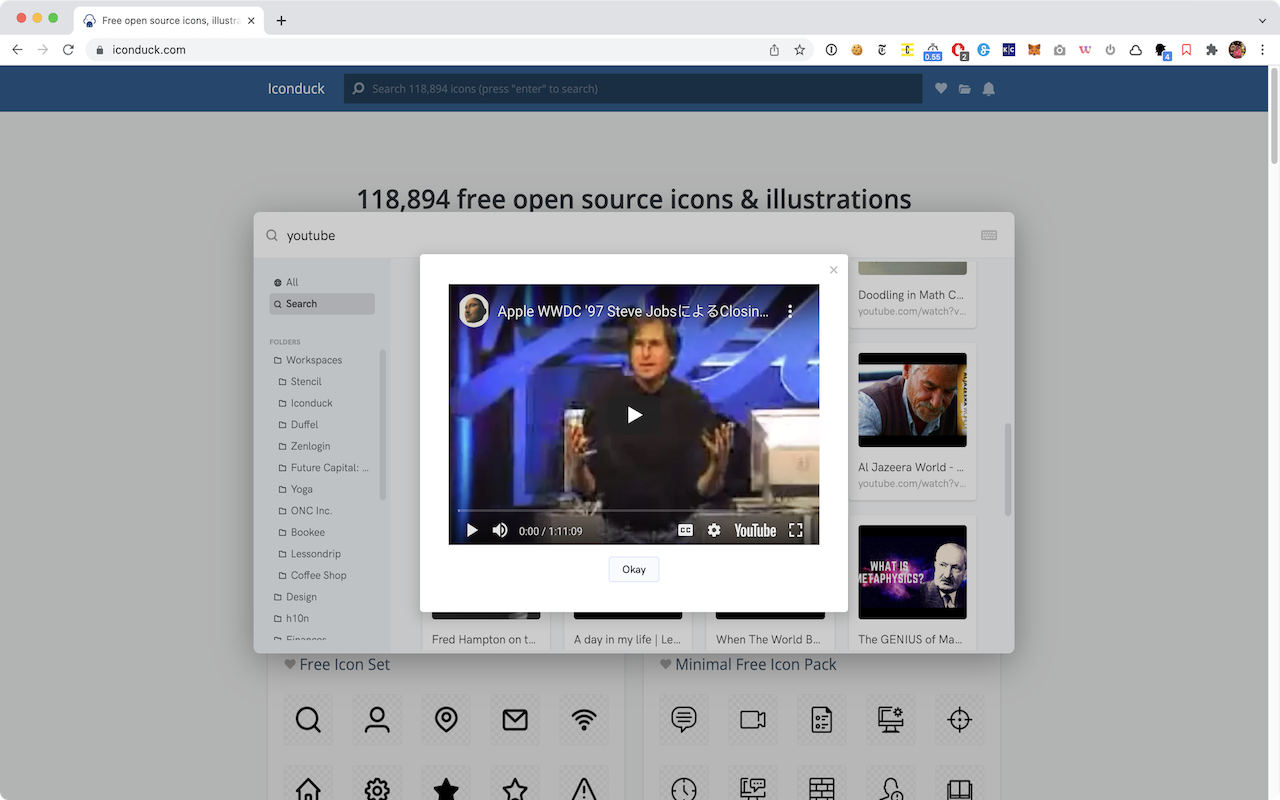
Task: Select the video camera icon in Minimal pack
Action: tap(752, 719)
